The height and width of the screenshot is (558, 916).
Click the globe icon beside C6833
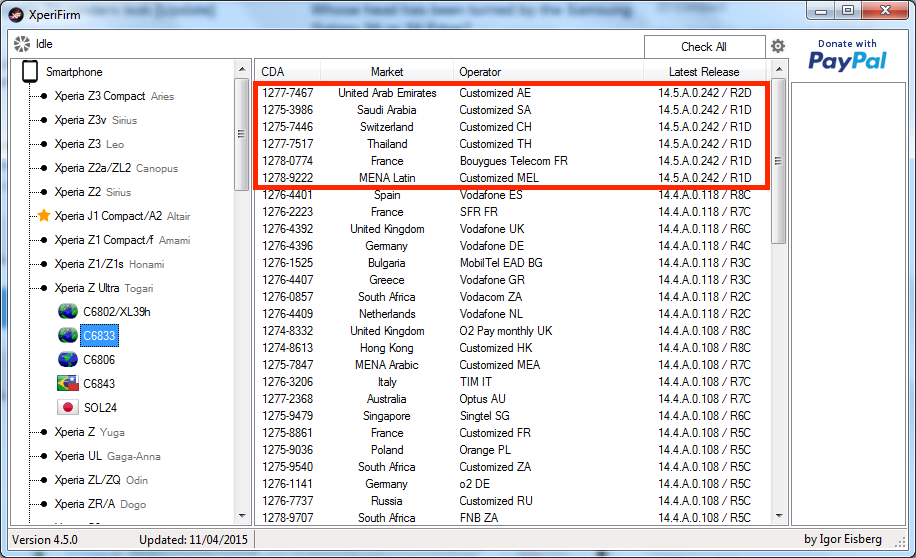pyautogui.click(x=68, y=335)
